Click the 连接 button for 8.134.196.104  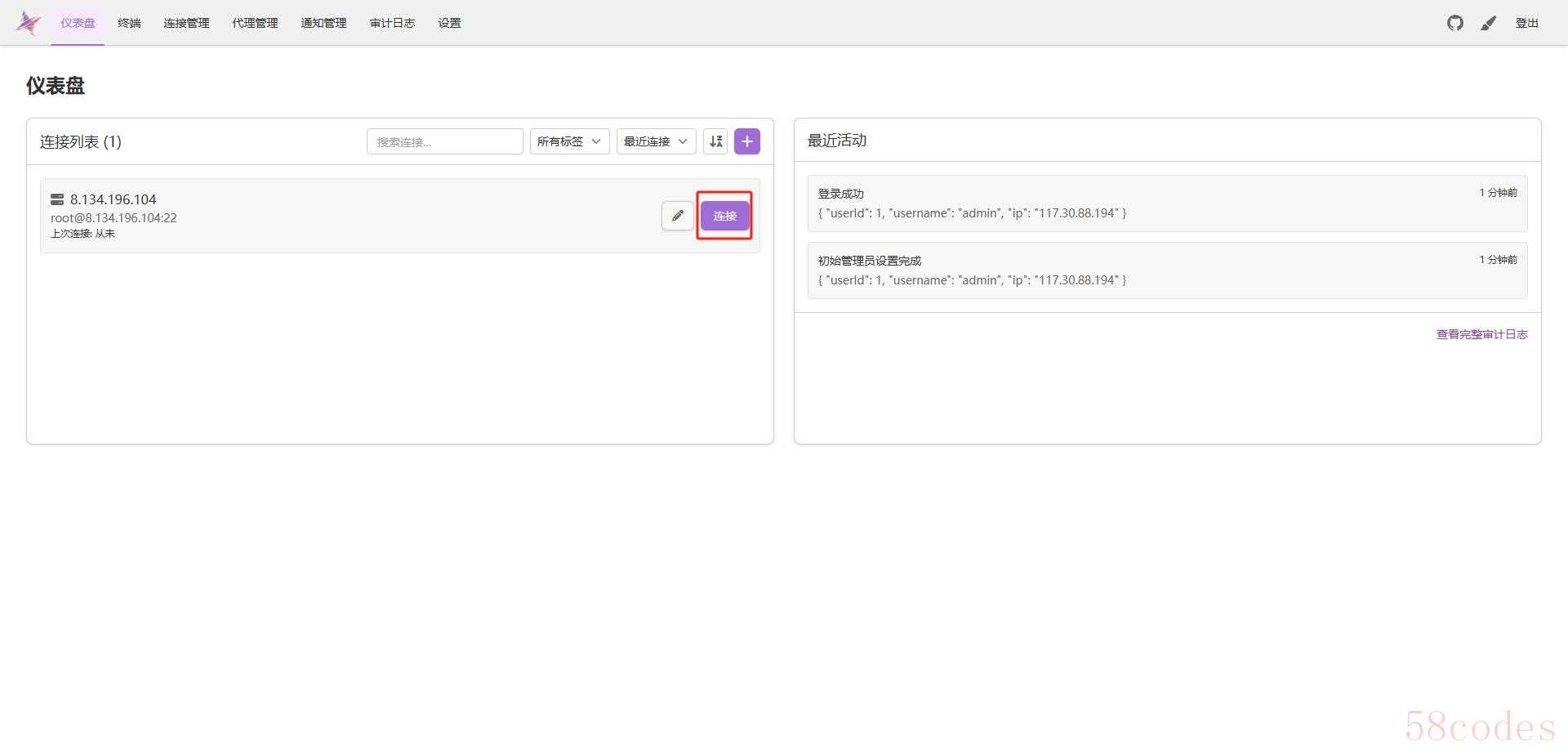[x=725, y=216]
